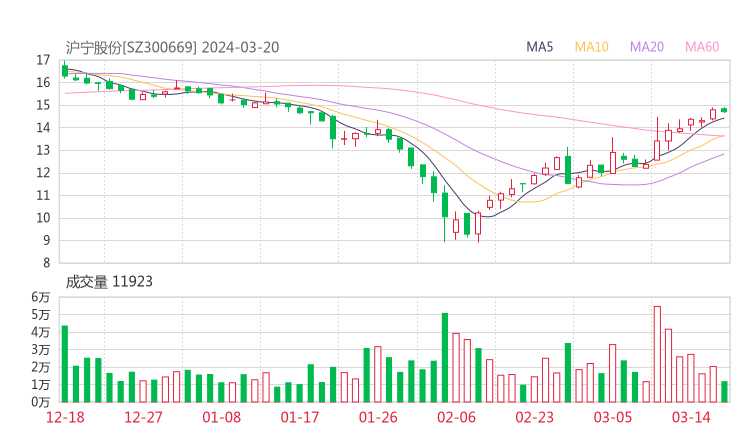Click the price axis value 10
This screenshot has height=440, width=740.
43,218
